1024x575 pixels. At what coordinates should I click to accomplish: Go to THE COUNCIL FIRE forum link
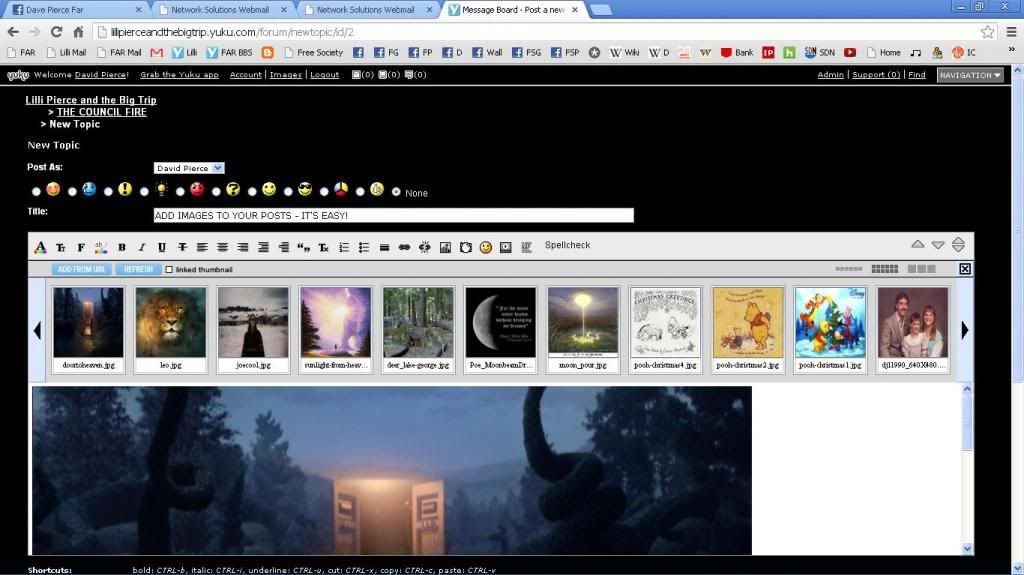[102, 112]
